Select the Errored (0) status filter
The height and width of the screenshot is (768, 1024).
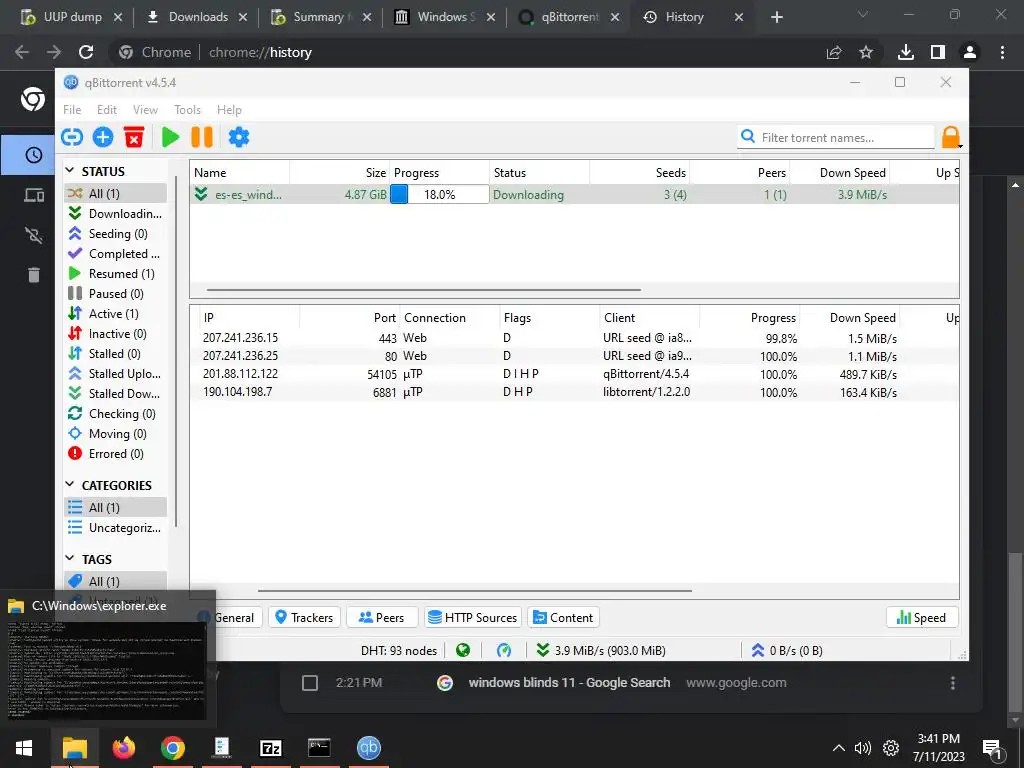click(x=116, y=454)
